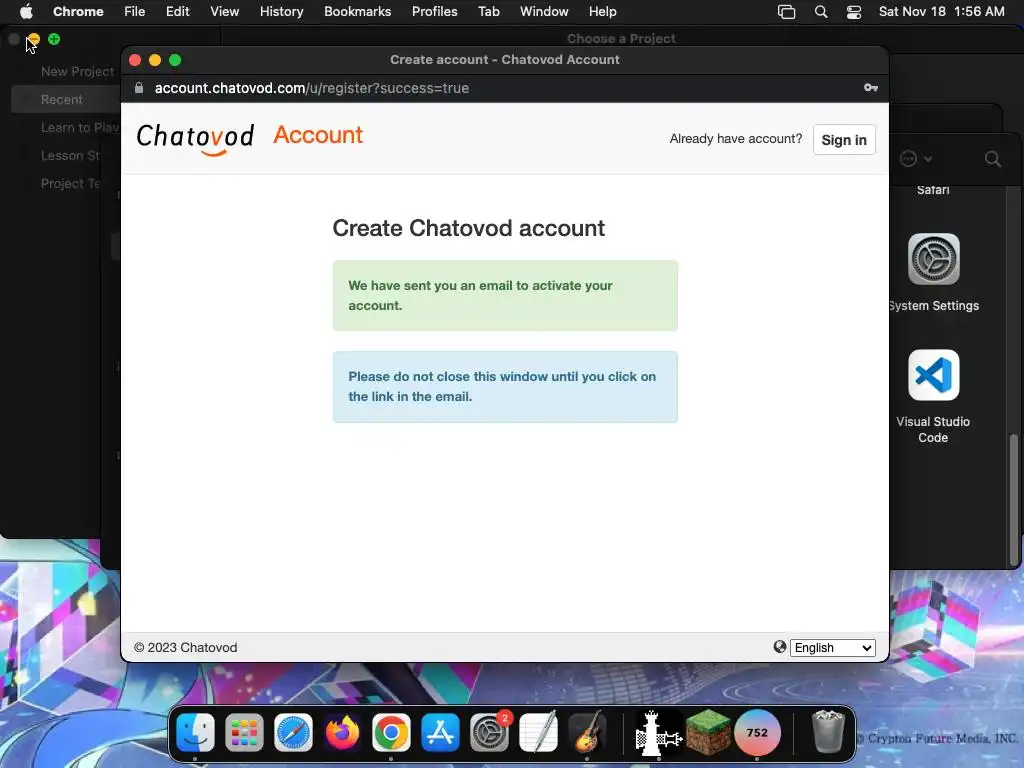Screen dimensions: 1024x768
Task: Click the Safari label in background window
Action: click(933, 190)
